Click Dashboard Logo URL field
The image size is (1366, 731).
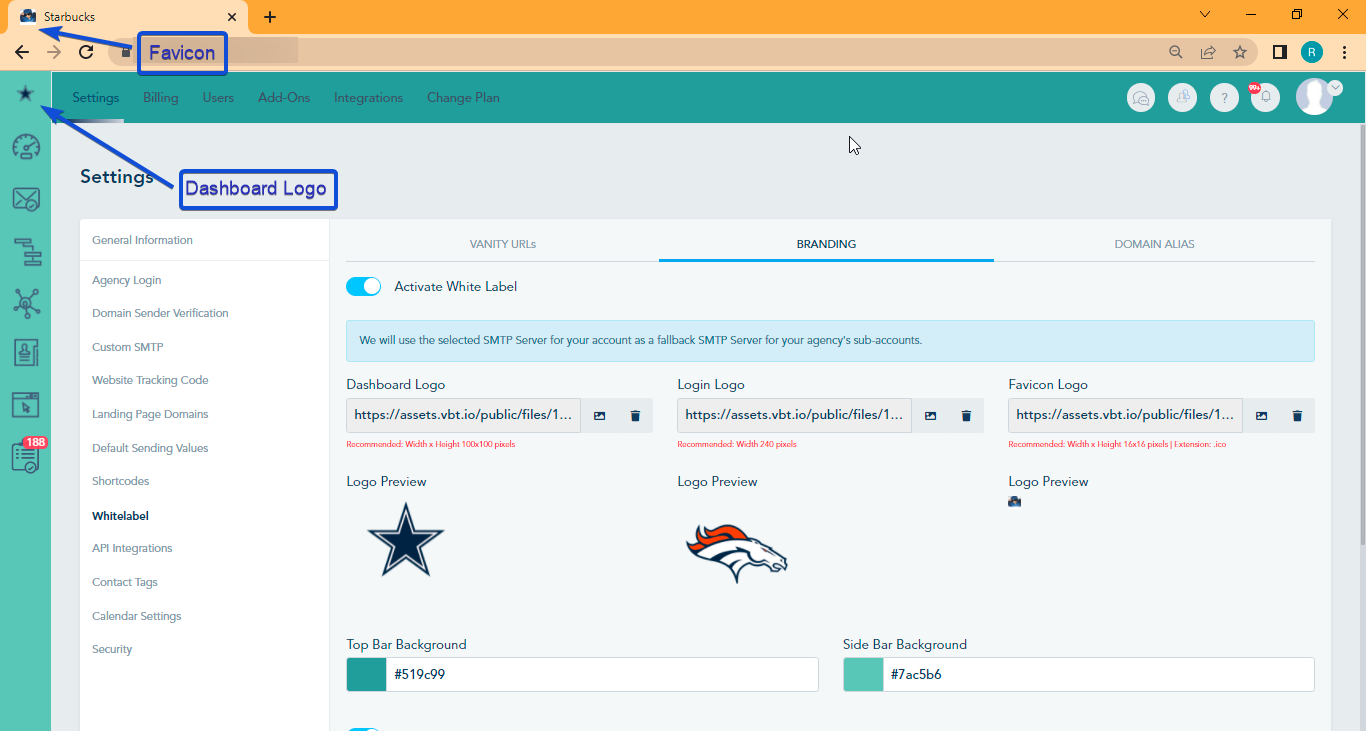[463, 415]
